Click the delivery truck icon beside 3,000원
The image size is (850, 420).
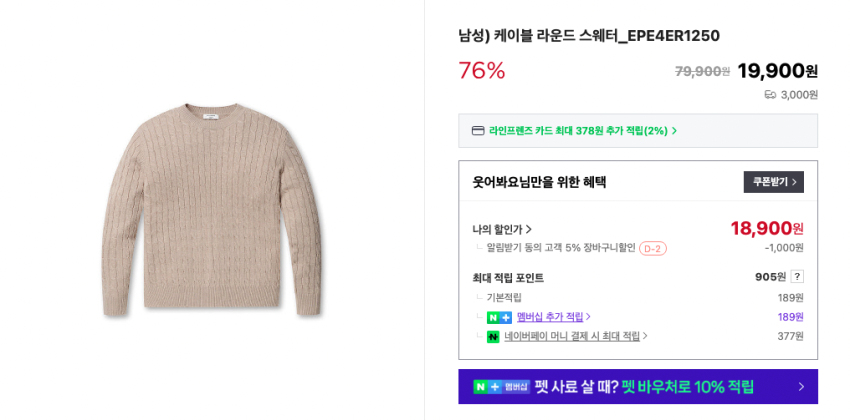tap(770, 95)
